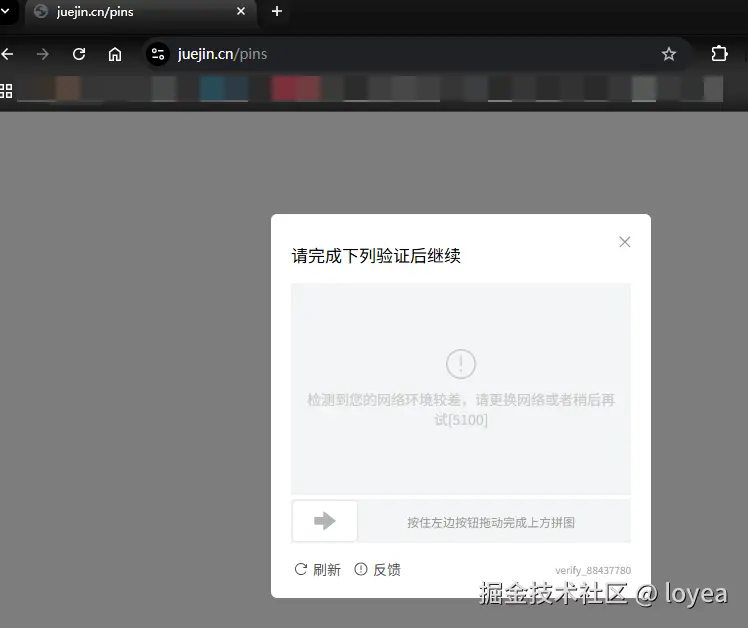Open the apps grid in bookmarks bar
Image resolution: width=748 pixels, height=628 pixels.
[x=6, y=91]
